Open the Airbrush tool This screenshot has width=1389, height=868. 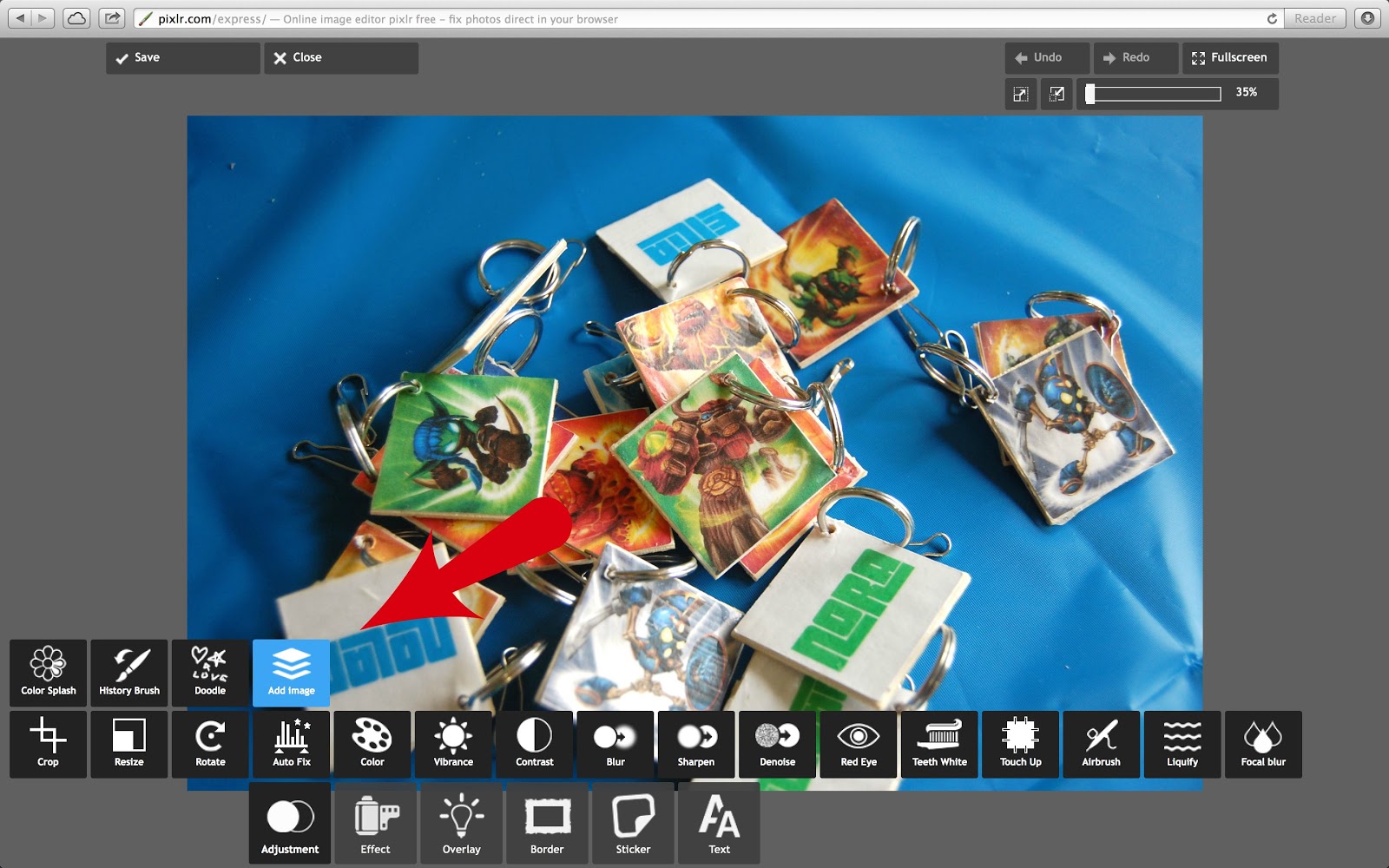tap(1102, 744)
